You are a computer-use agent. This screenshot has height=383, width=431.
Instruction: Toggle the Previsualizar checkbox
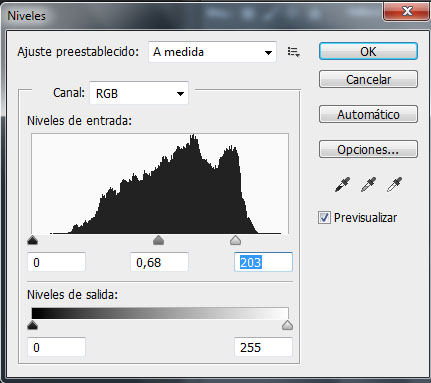pyautogui.click(x=324, y=218)
